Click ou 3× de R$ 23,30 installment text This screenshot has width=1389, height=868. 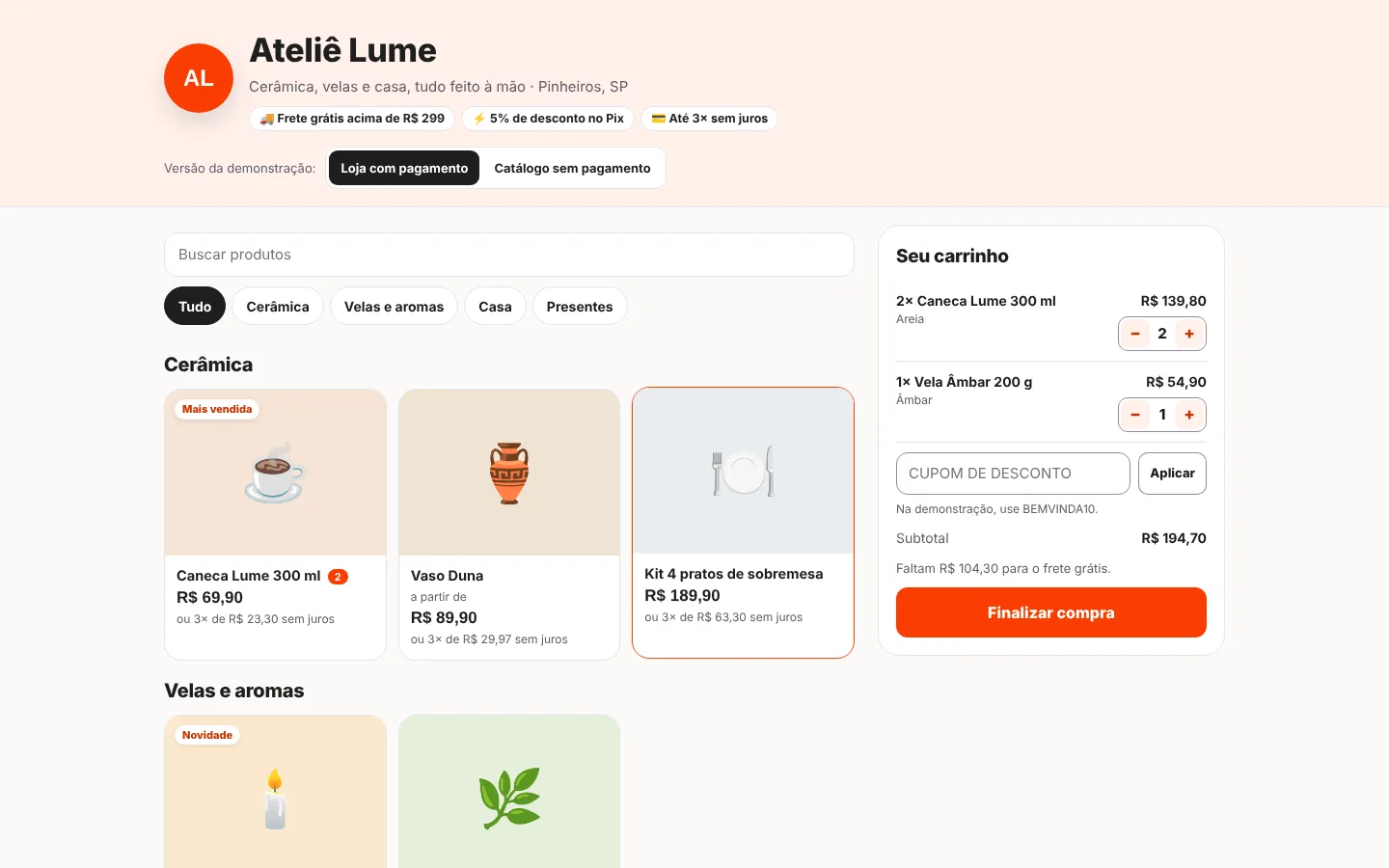[256, 619]
